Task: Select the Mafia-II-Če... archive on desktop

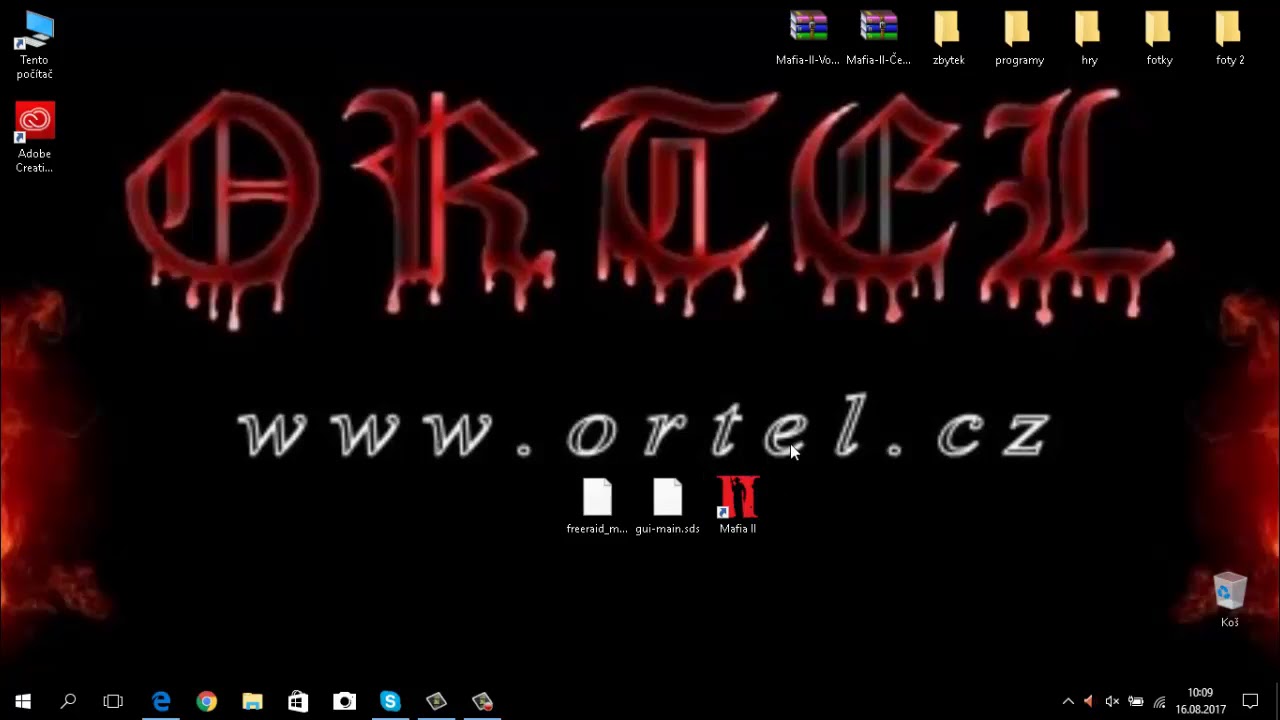Action: [878, 39]
